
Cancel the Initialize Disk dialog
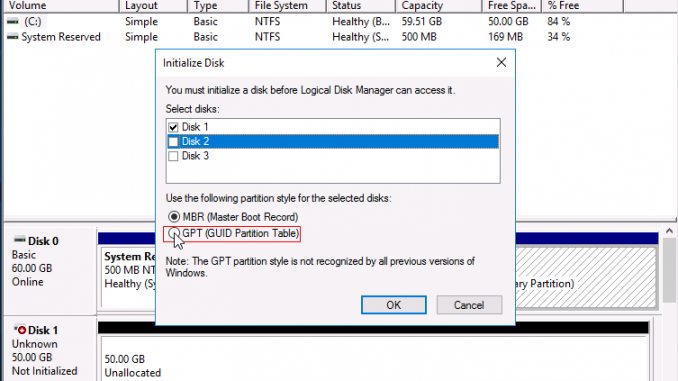tap(469, 305)
